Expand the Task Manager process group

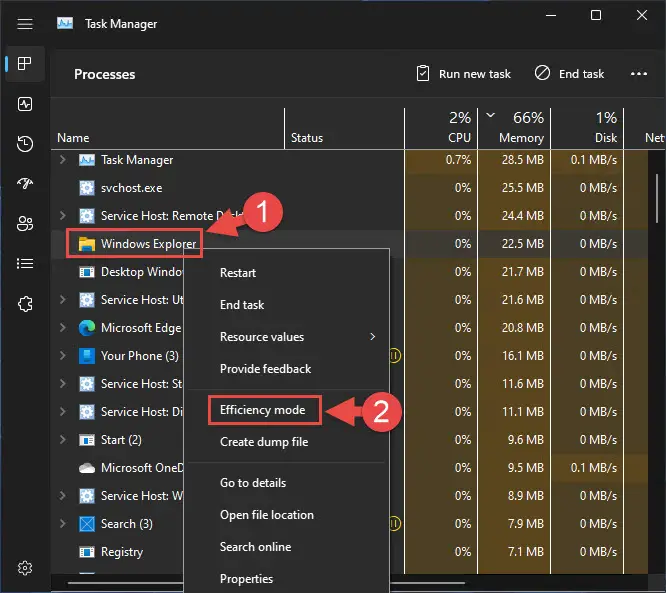(x=63, y=160)
